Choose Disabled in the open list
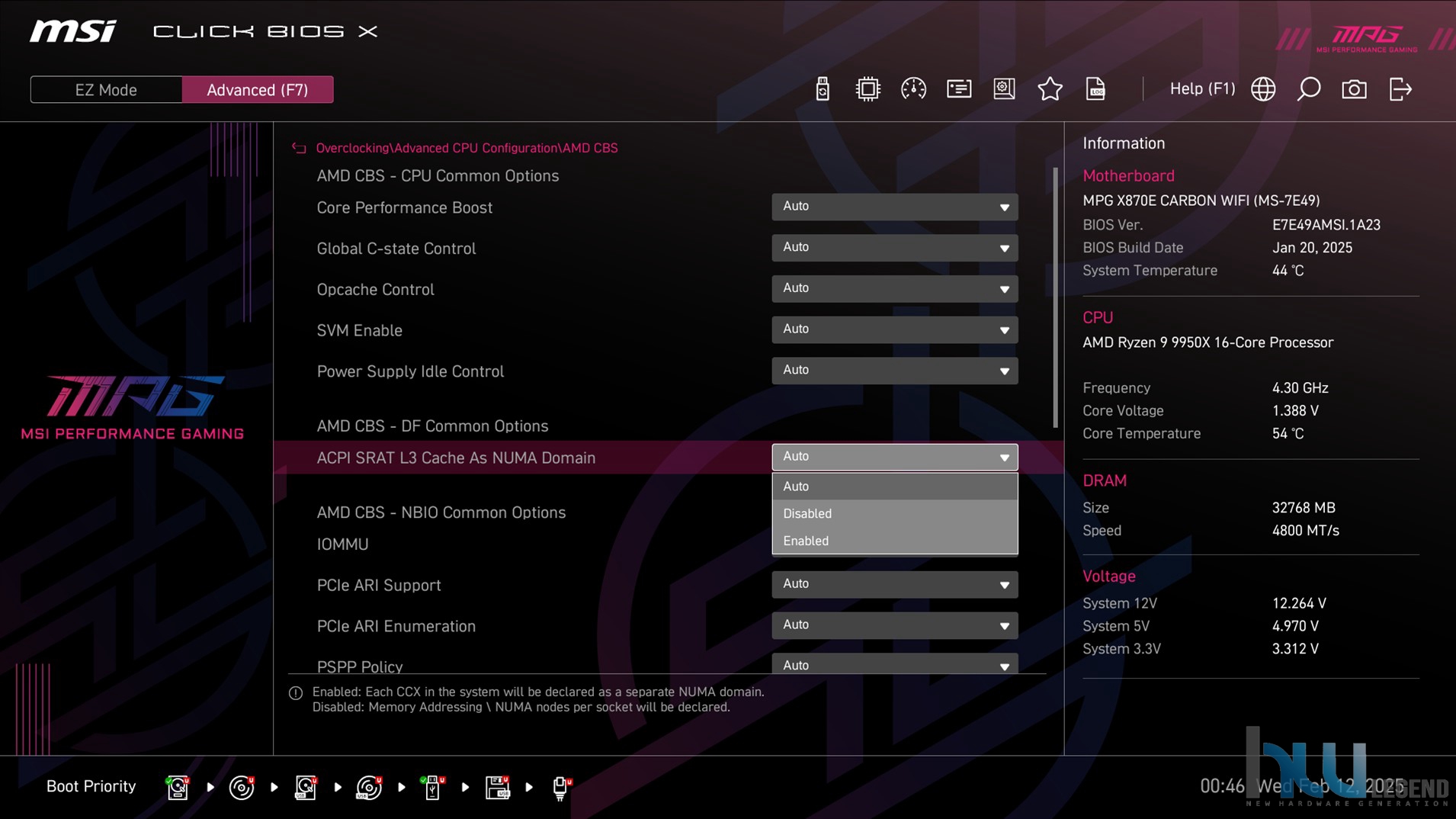 [x=894, y=514]
